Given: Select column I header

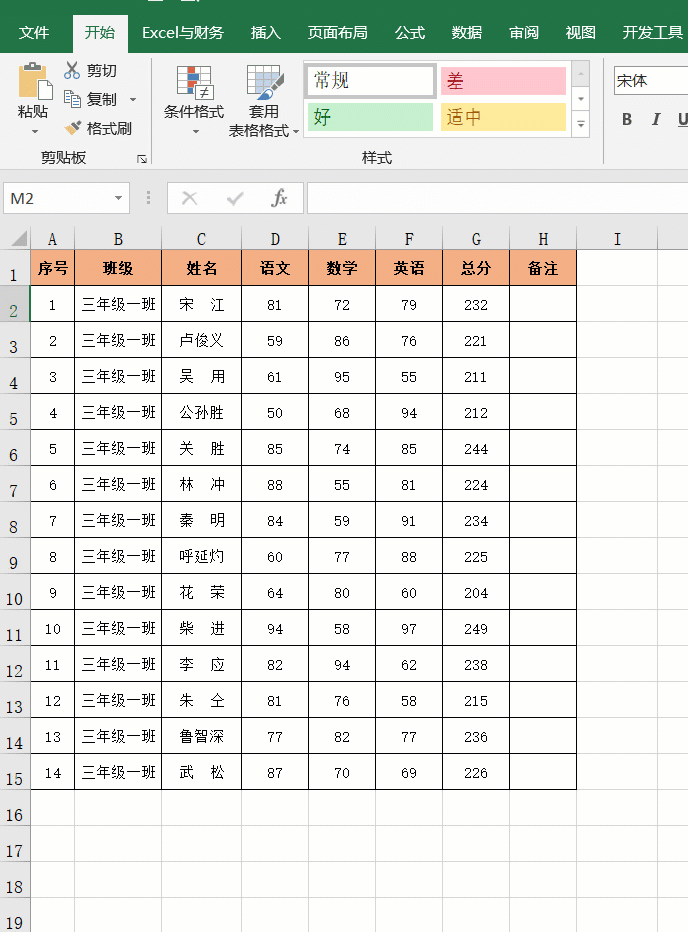Looking at the screenshot, I should pyautogui.click(x=617, y=239).
